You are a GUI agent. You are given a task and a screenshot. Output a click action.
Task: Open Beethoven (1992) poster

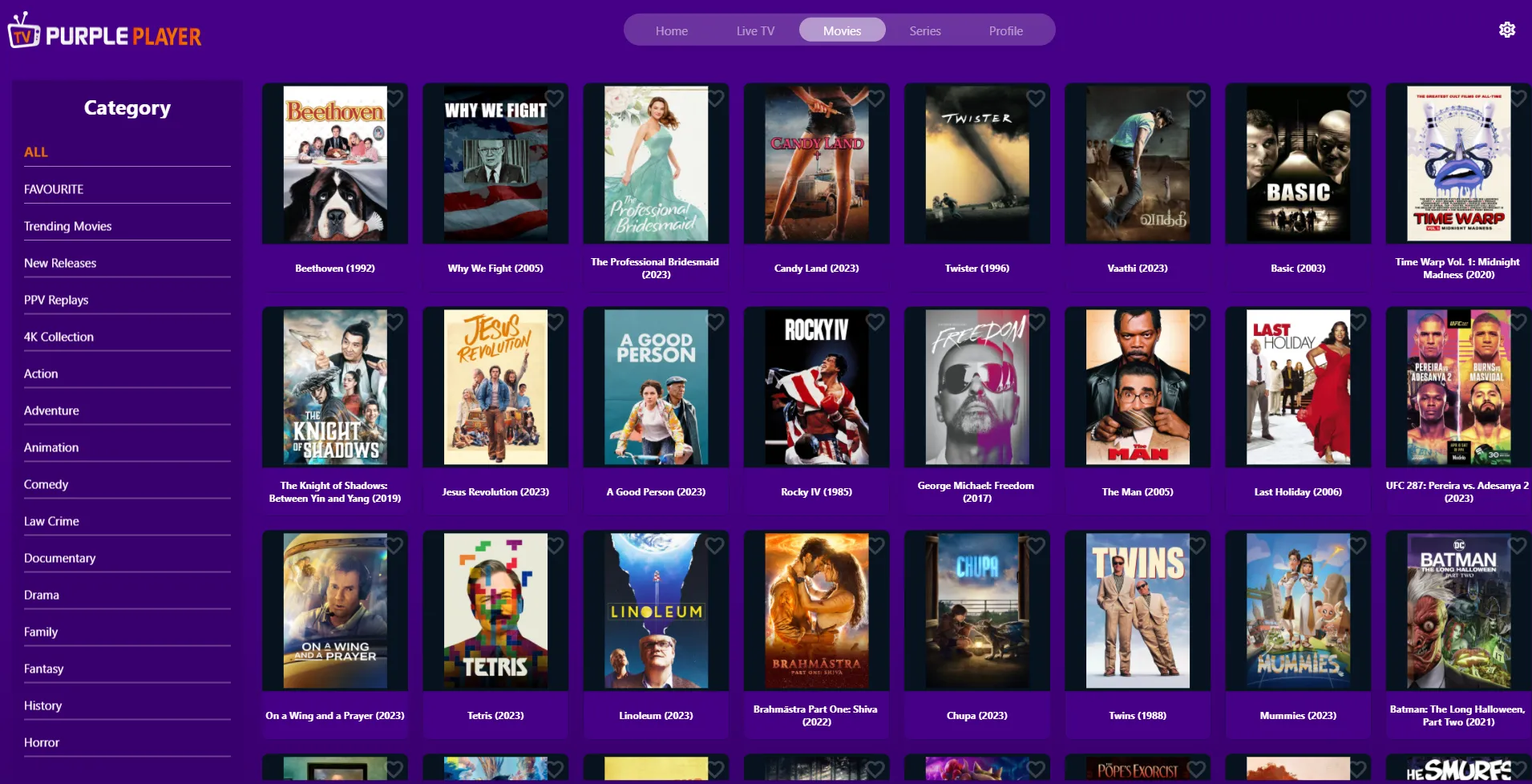click(x=335, y=164)
